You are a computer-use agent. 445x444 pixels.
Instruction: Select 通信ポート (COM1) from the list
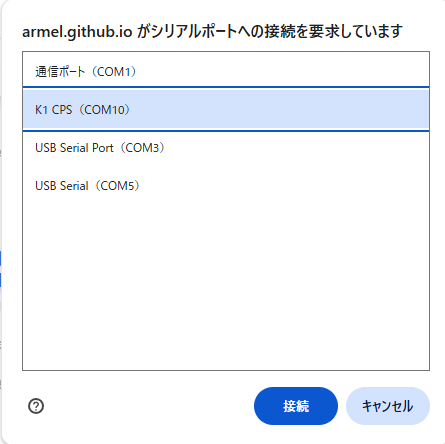[226, 72]
